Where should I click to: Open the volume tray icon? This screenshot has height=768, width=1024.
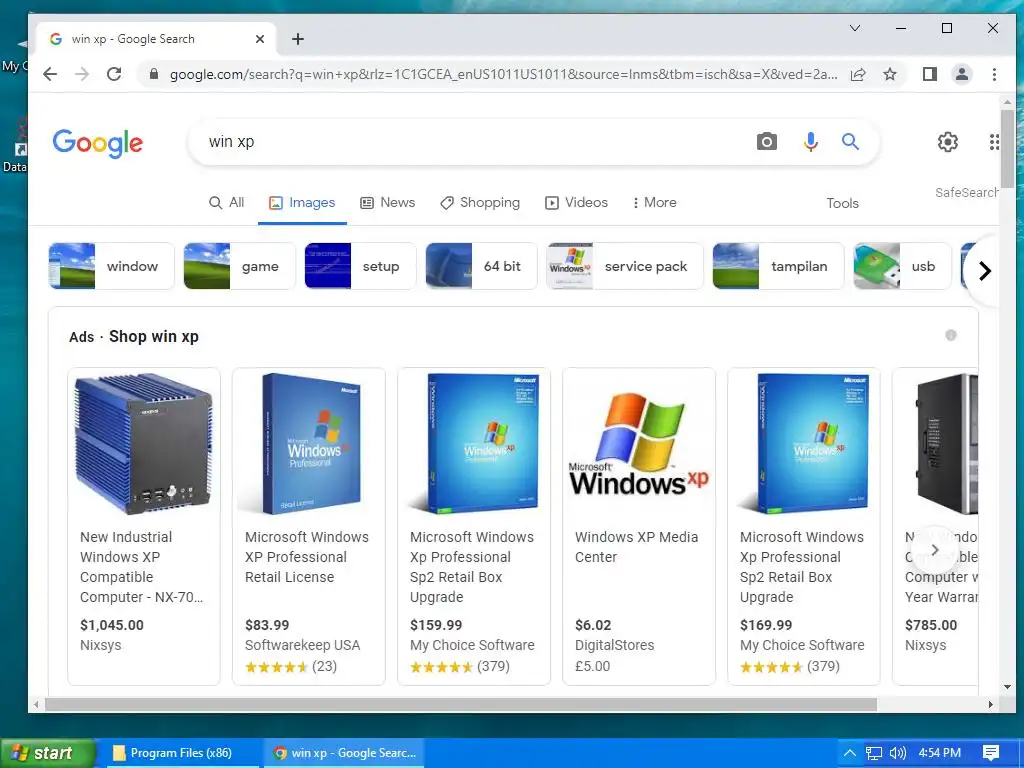898,753
